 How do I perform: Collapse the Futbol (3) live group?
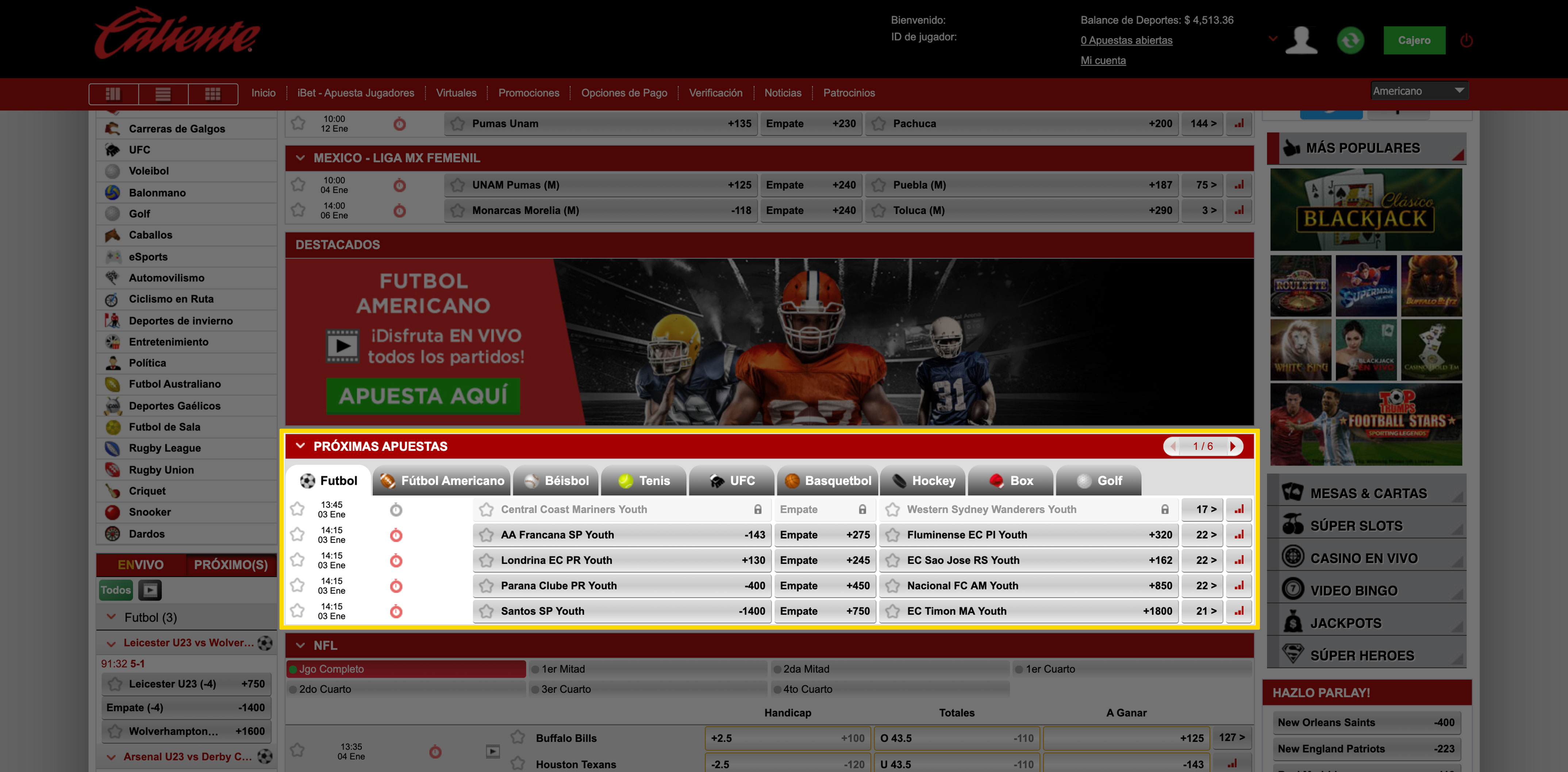pyautogui.click(x=111, y=618)
